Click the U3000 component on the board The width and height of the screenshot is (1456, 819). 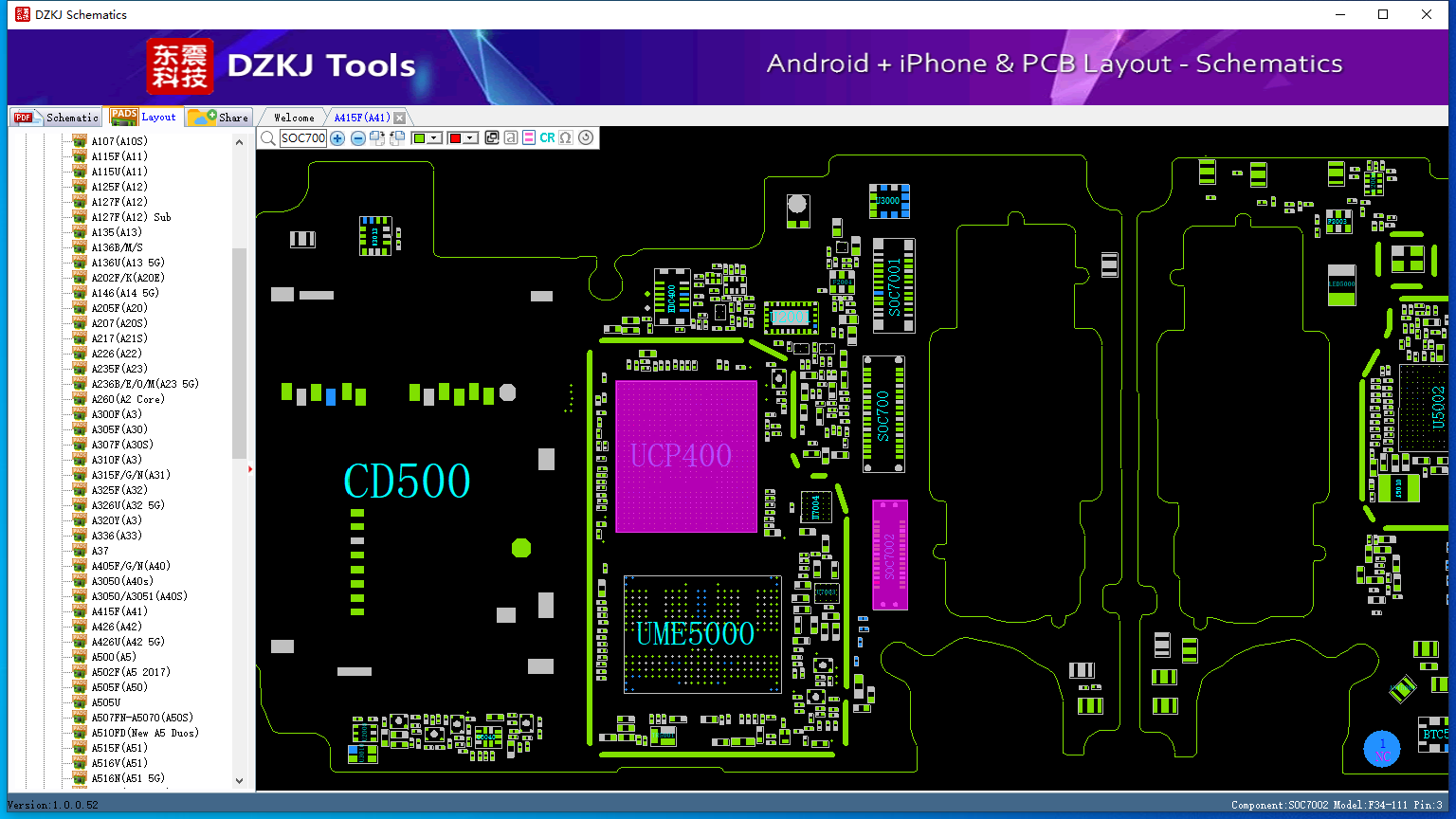(889, 201)
